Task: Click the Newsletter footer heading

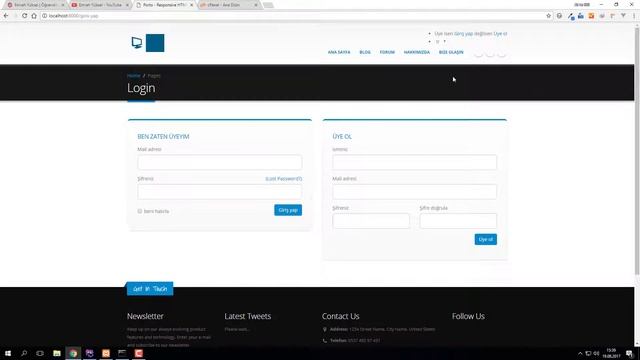Action: tap(145, 316)
